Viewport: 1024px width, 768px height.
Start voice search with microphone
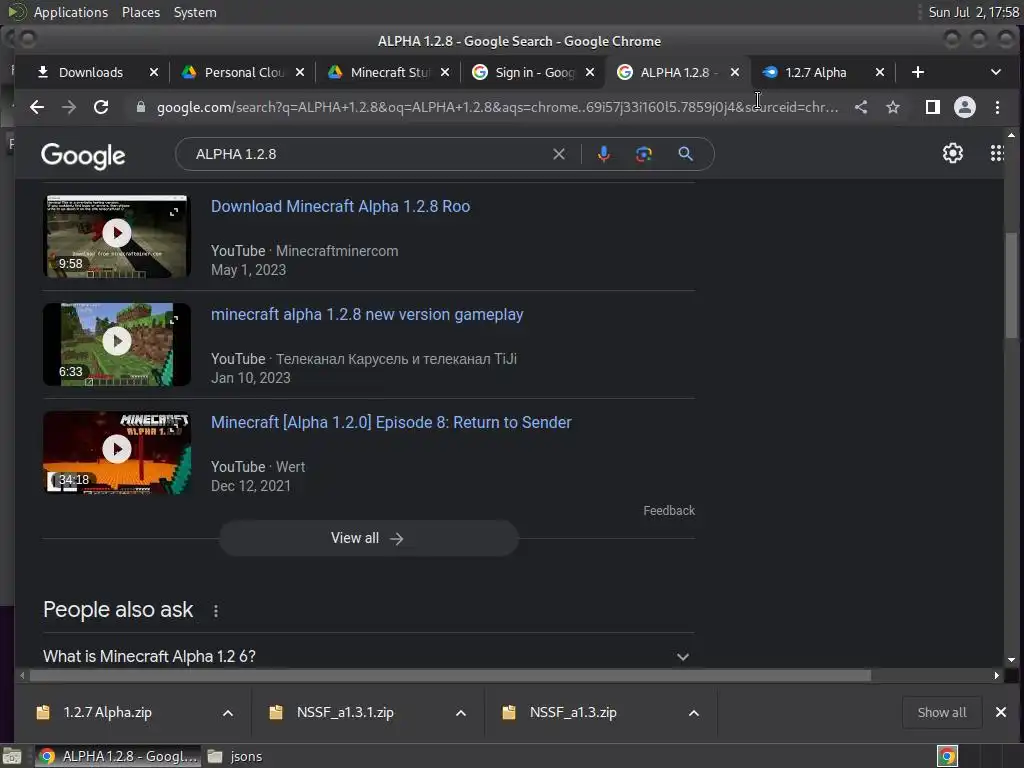(604, 154)
